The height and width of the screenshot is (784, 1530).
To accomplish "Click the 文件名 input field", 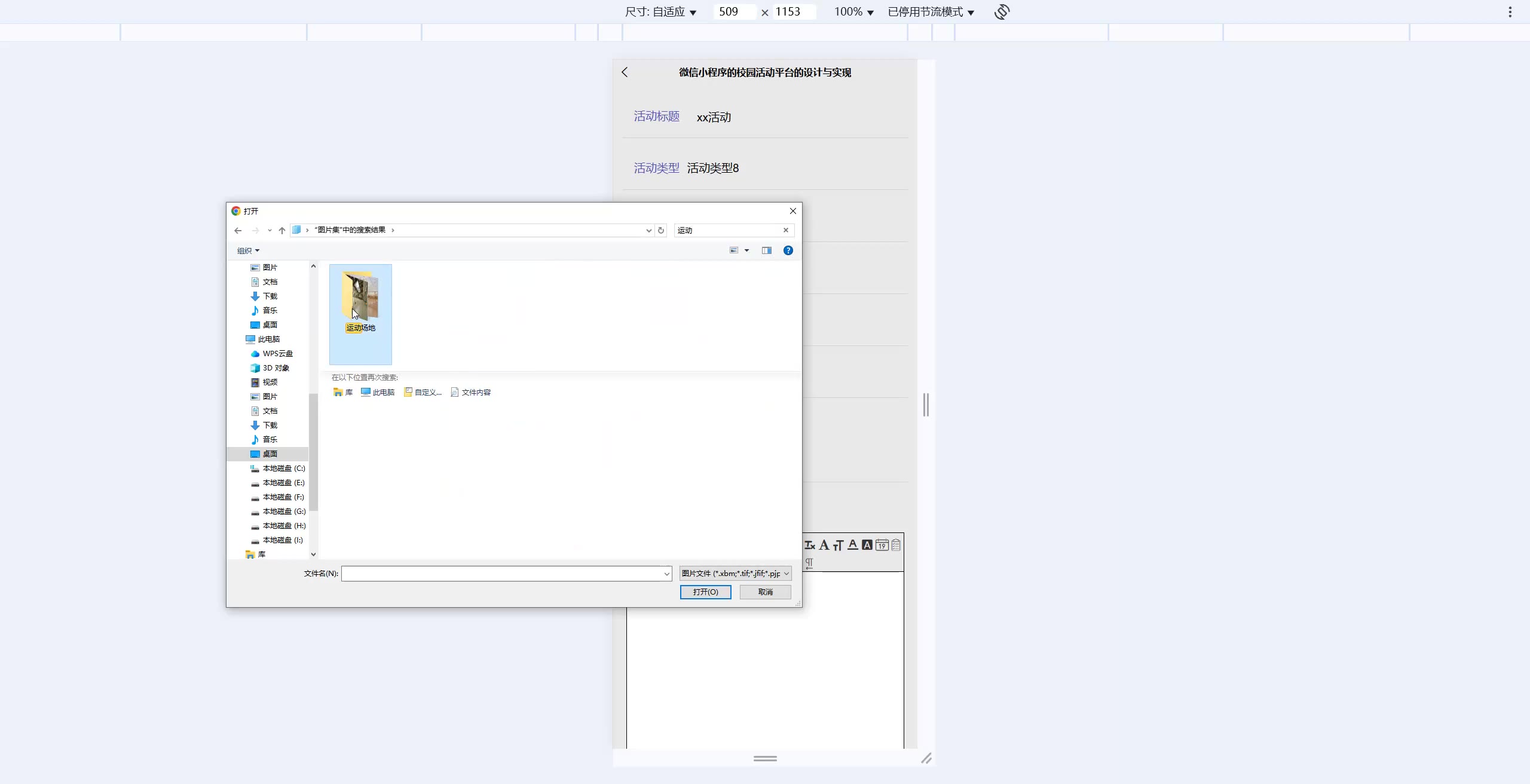I will [x=502, y=573].
